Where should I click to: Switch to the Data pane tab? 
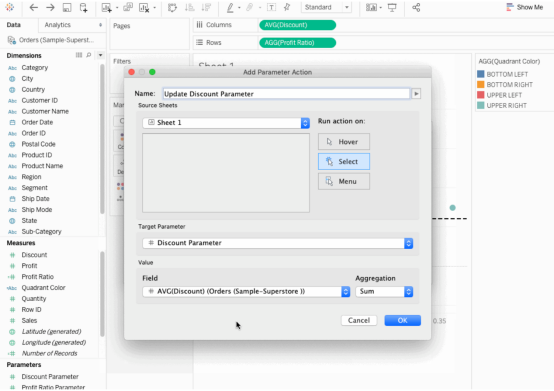pos(14,25)
